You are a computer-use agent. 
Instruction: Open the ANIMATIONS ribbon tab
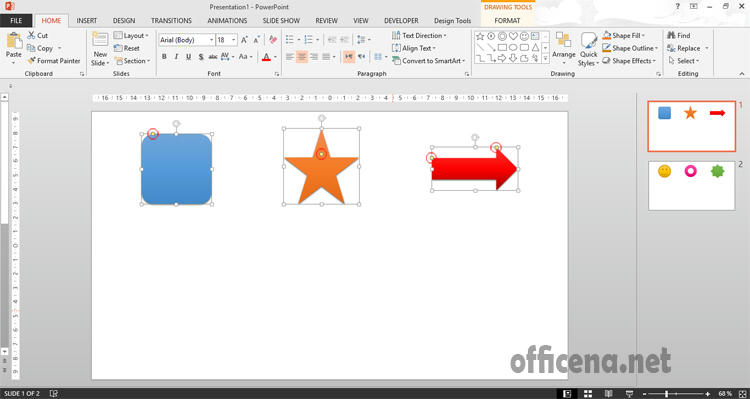(227, 21)
